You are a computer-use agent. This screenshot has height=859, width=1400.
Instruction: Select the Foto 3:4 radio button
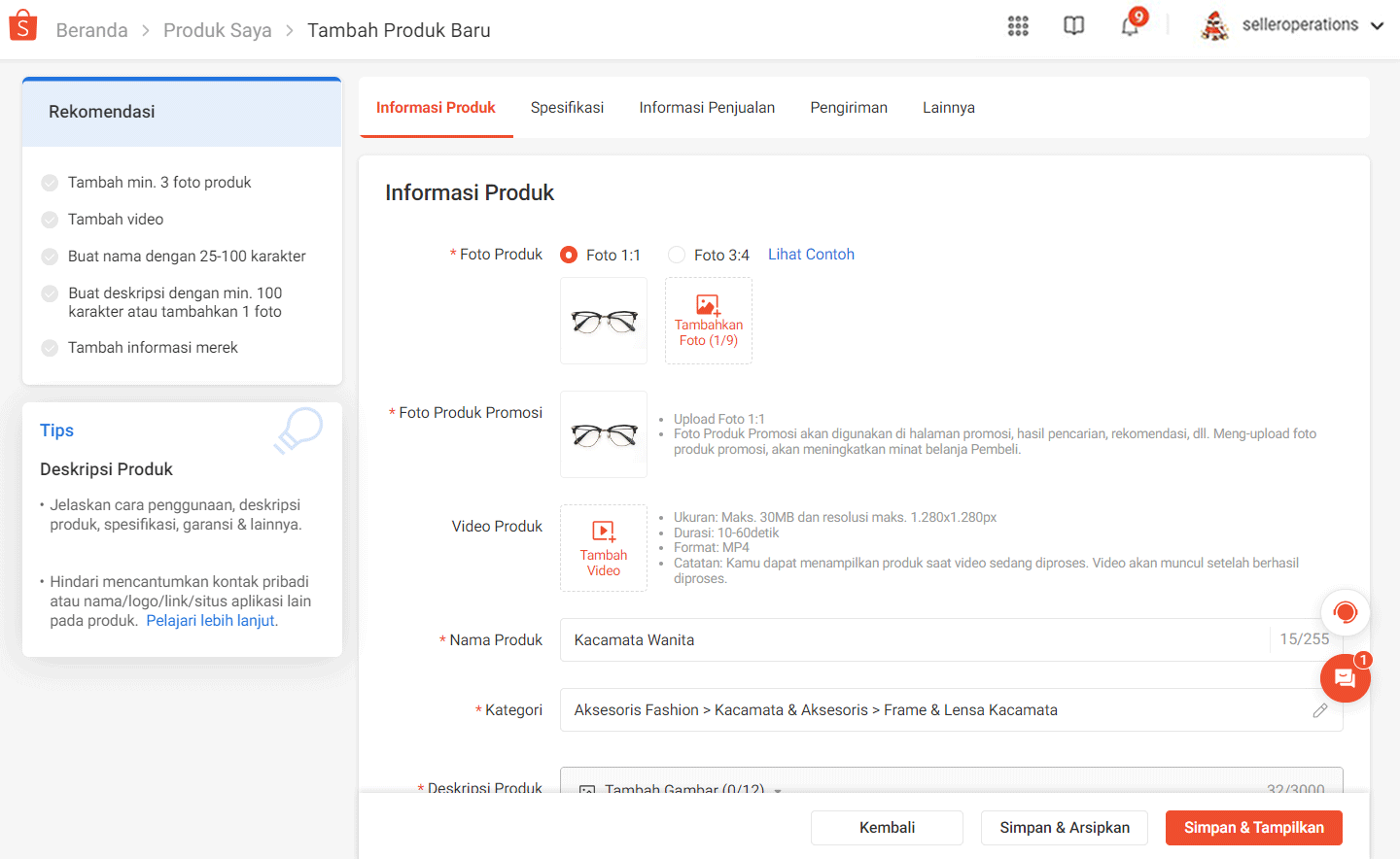tap(676, 255)
